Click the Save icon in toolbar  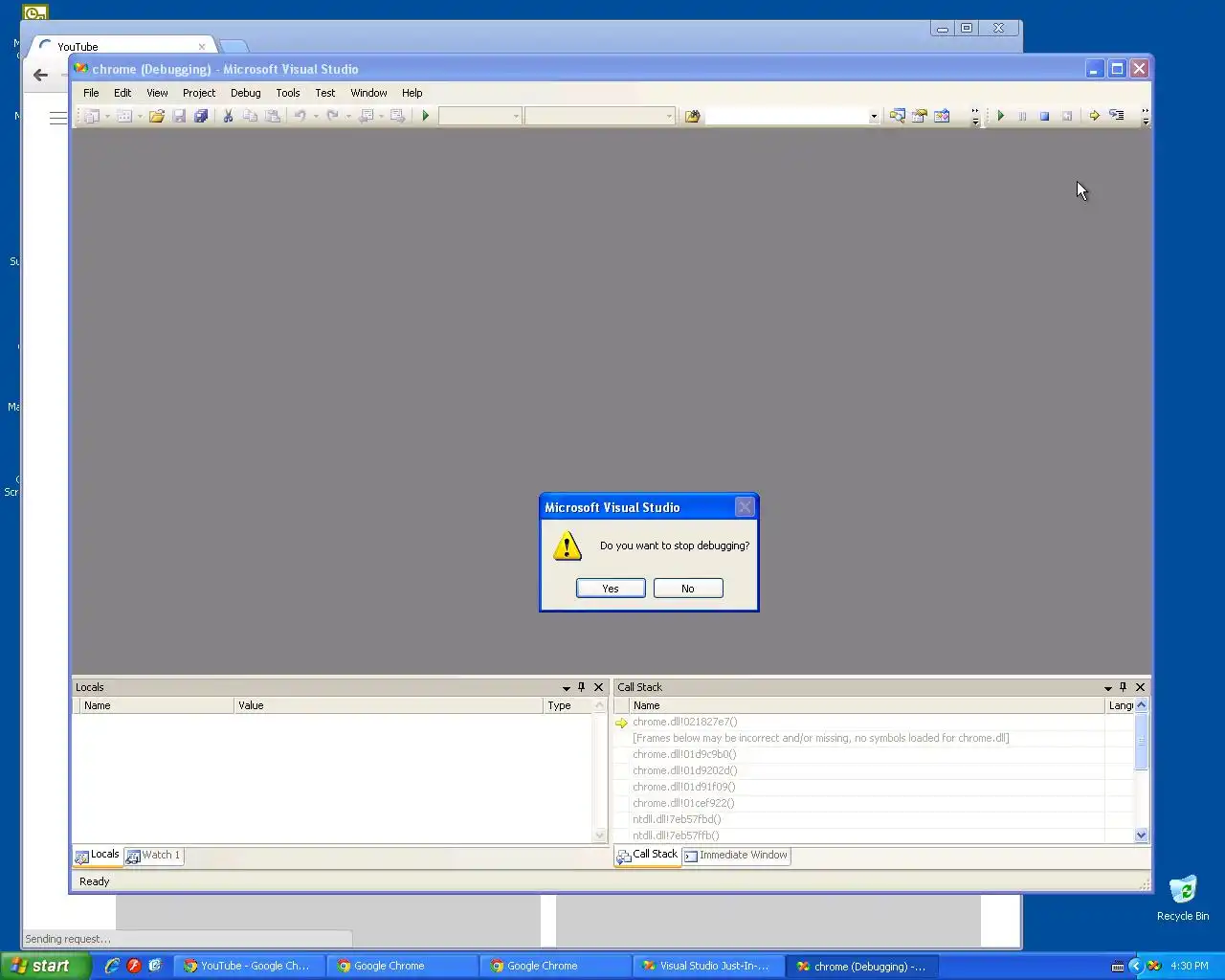point(179,116)
